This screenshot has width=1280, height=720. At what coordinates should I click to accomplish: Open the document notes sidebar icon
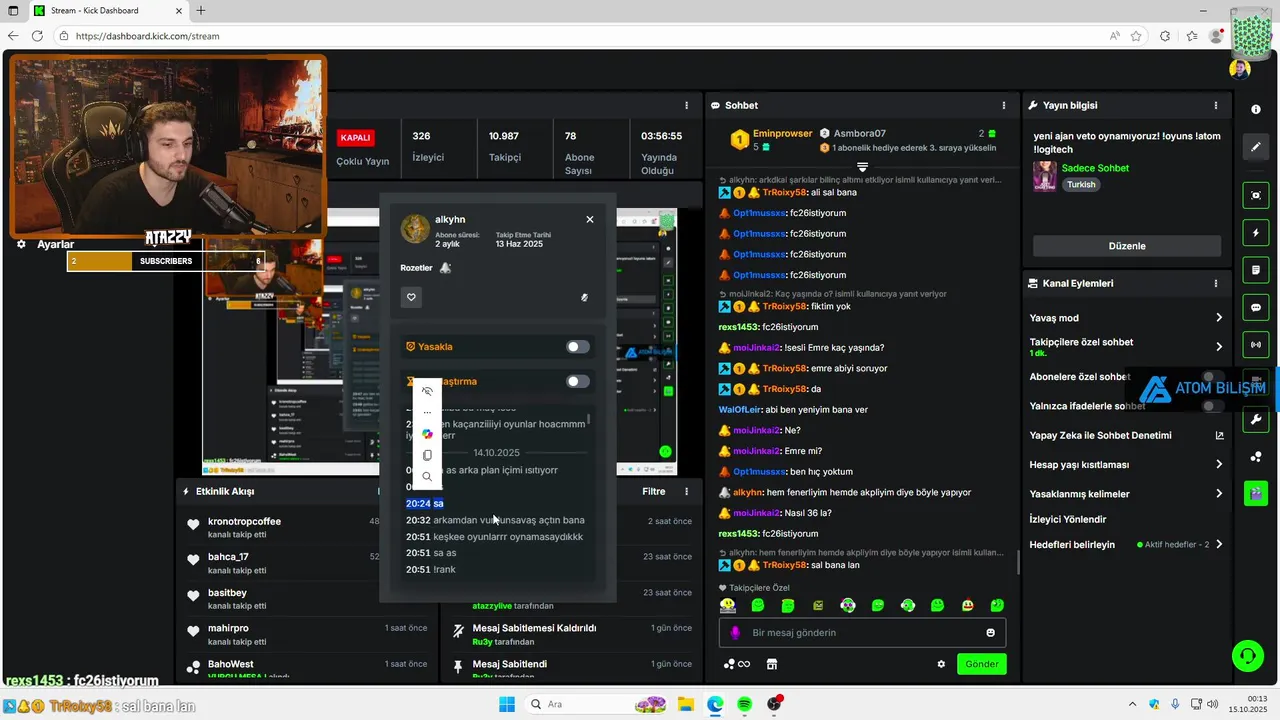[1256, 270]
